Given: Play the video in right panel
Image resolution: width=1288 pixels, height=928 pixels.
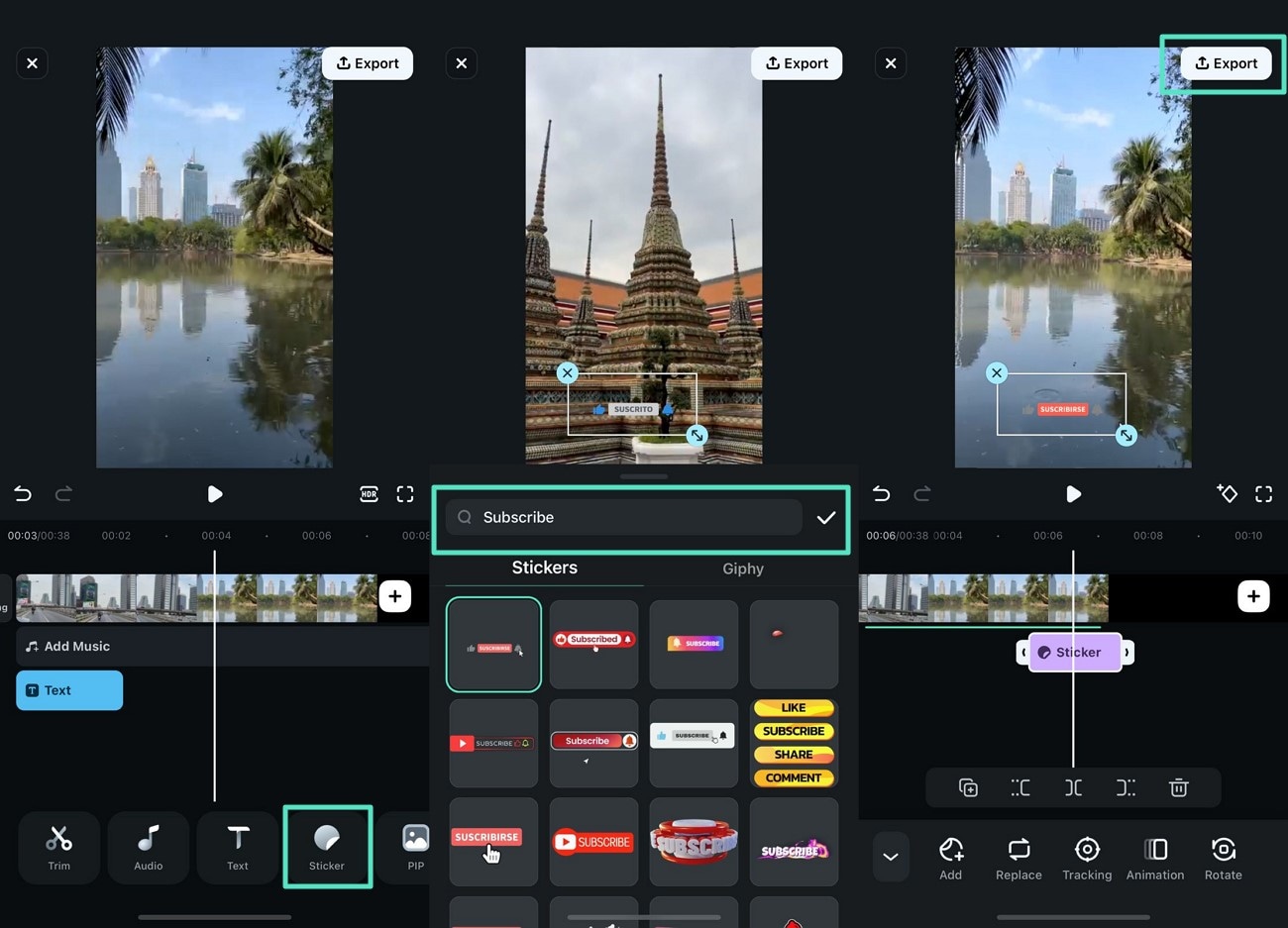Looking at the screenshot, I should (1073, 494).
